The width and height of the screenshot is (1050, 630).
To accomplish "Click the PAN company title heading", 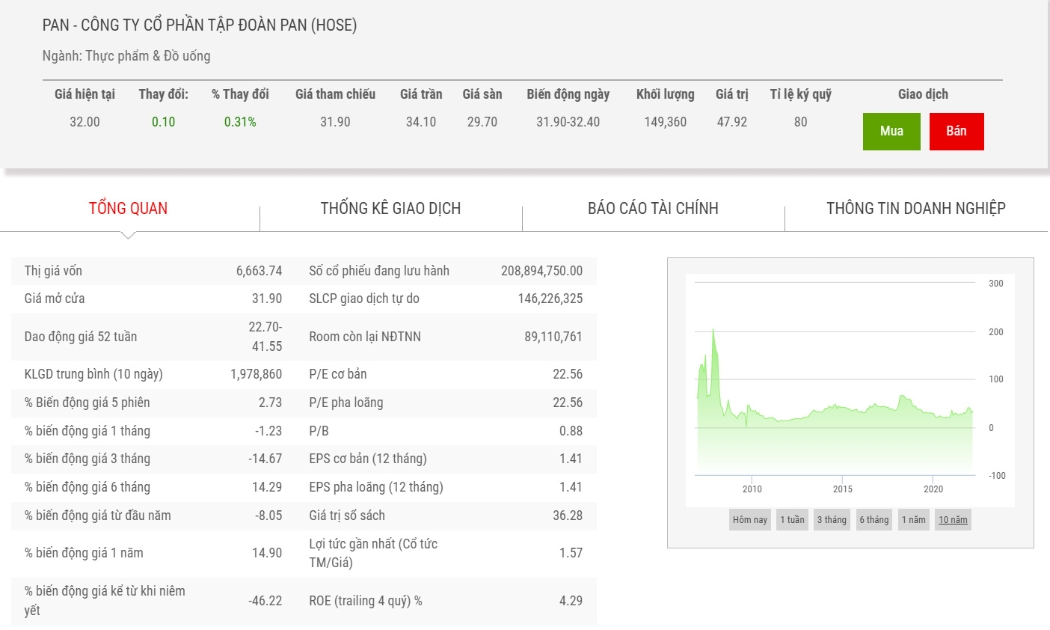I will [200, 25].
